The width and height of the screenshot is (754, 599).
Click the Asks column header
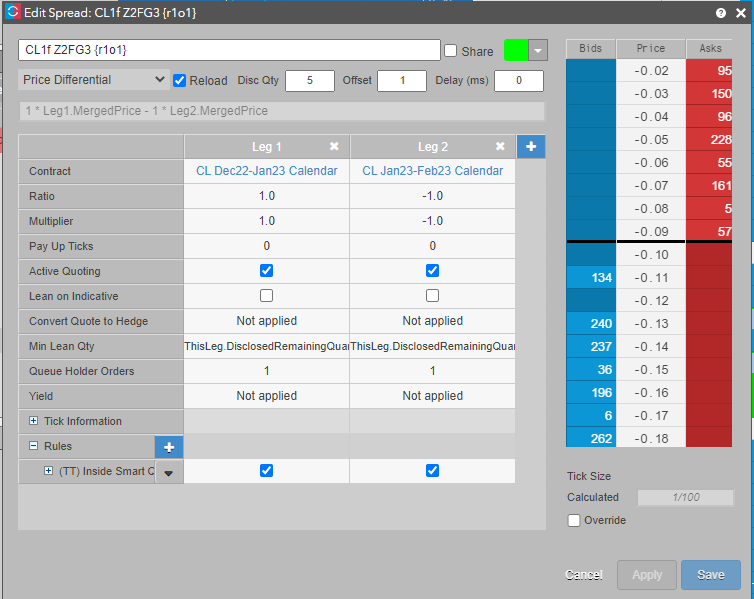coord(709,49)
